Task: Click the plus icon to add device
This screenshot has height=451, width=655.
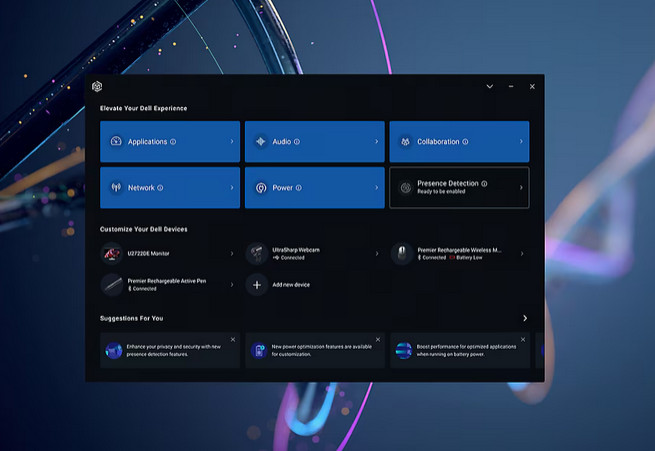Action: pyautogui.click(x=256, y=285)
